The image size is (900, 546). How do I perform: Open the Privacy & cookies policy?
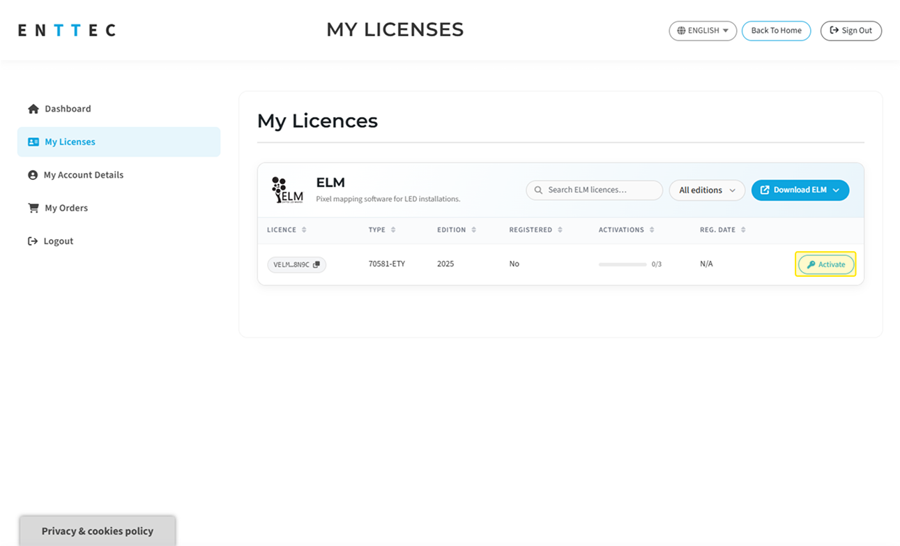point(98,530)
